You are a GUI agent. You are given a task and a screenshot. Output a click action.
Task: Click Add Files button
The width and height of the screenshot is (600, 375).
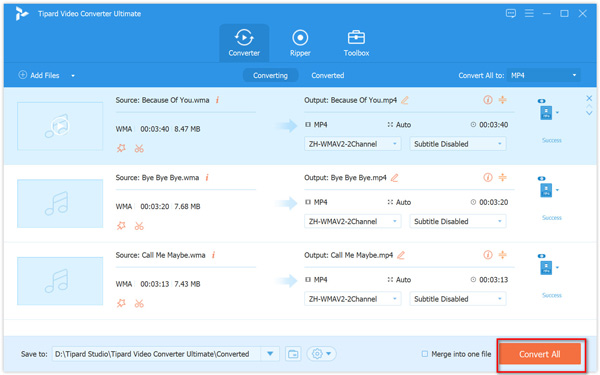click(39, 75)
